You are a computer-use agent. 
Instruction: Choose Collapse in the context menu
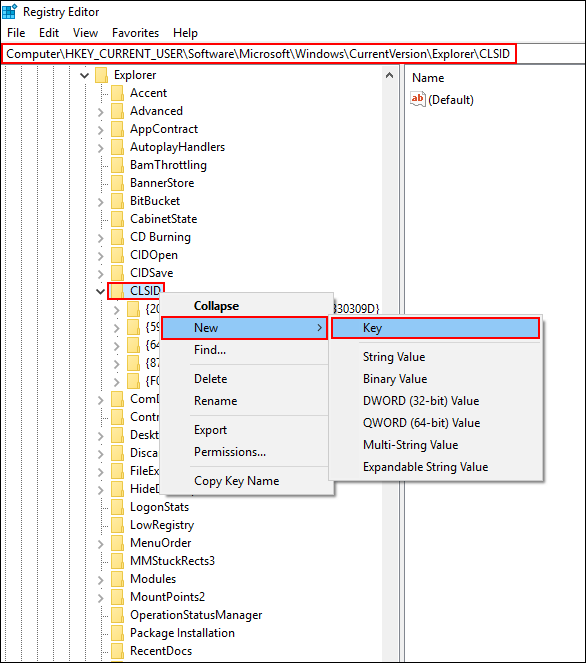[216, 306]
